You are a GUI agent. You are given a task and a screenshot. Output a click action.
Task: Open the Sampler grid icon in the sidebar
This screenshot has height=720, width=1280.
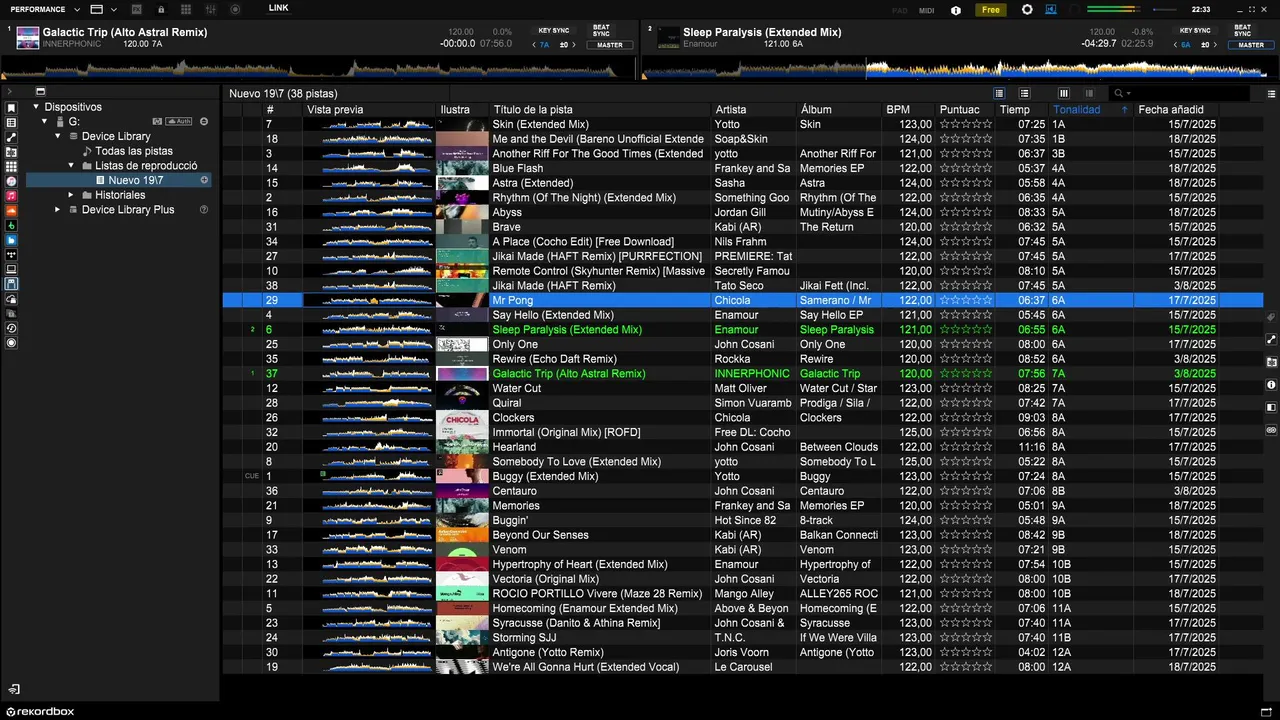pos(11,166)
